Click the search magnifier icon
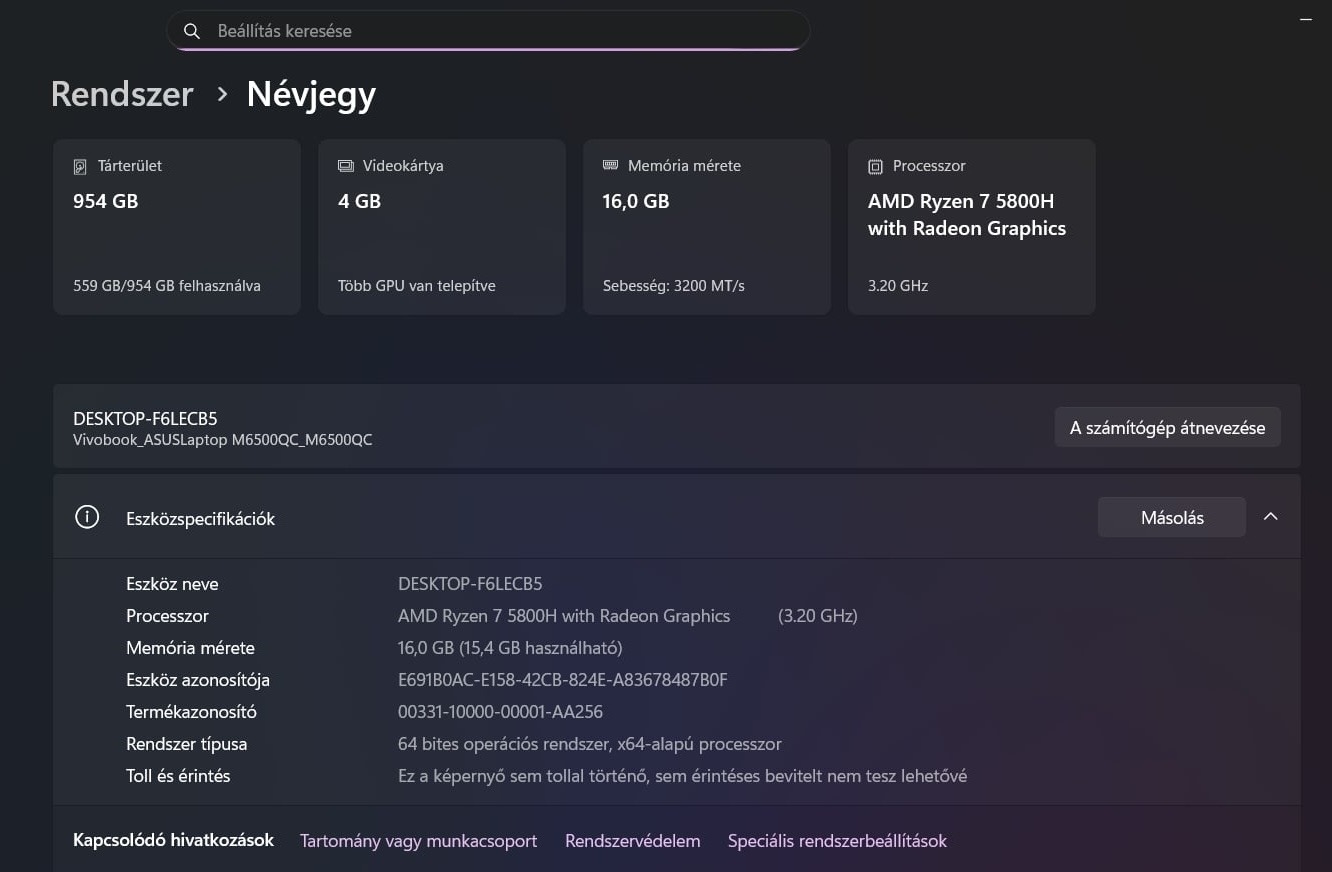 [192, 31]
